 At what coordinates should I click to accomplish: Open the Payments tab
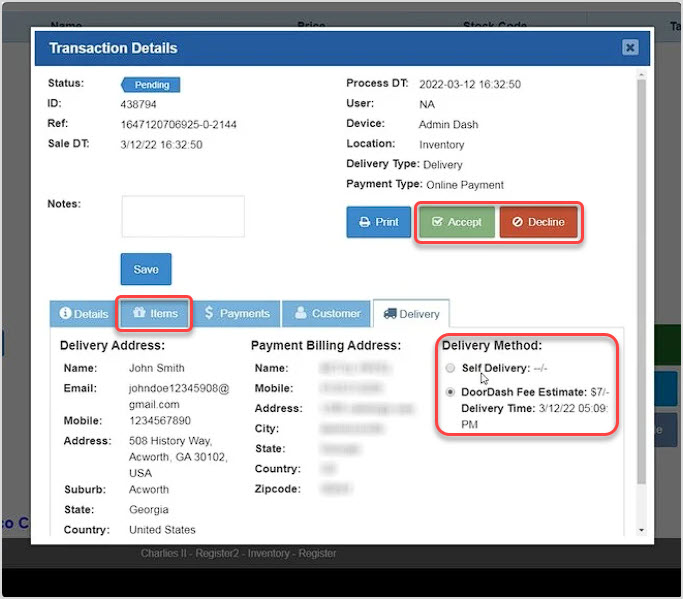point(236,313)
